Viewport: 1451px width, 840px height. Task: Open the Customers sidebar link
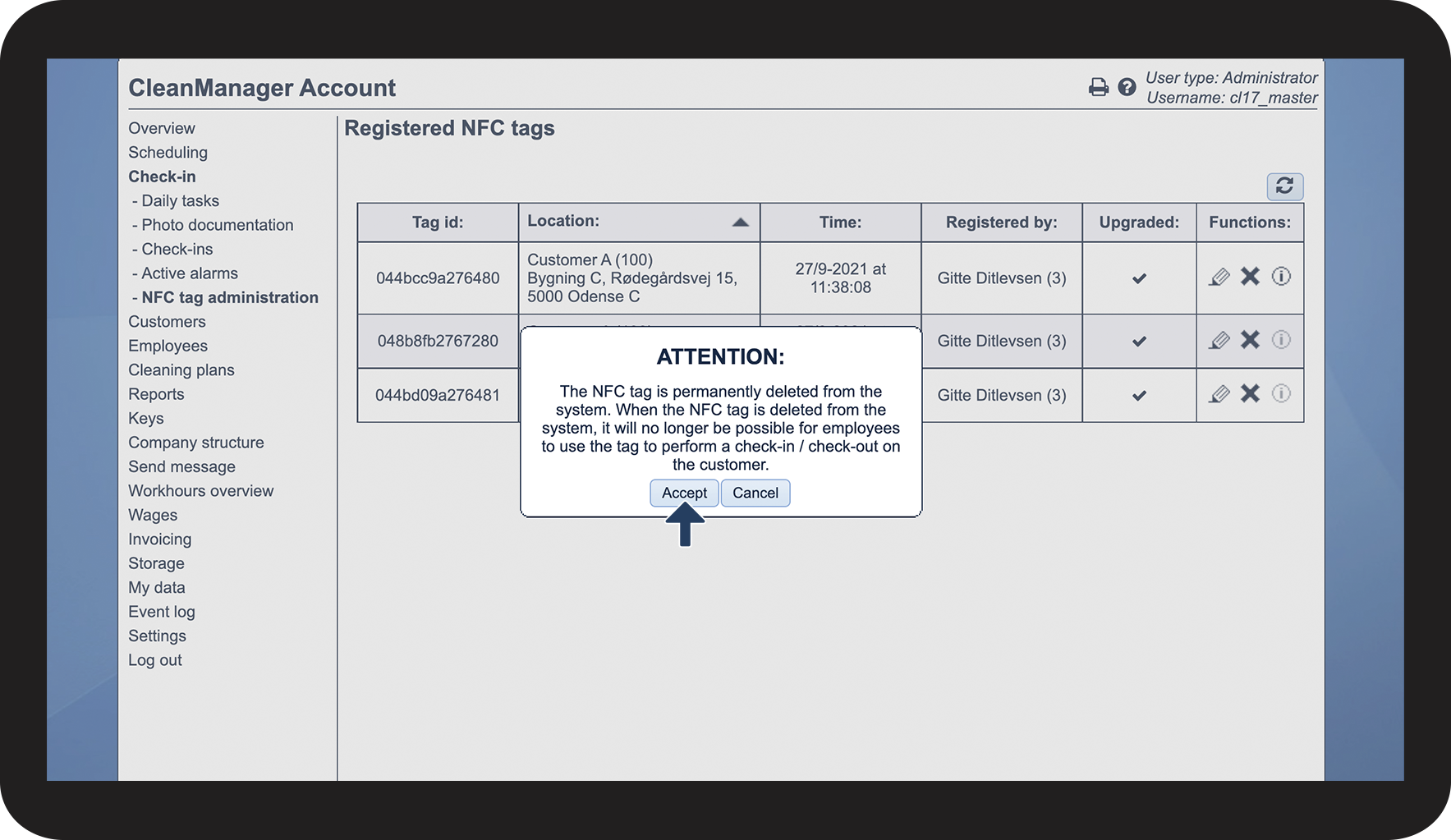coord(167,322)
